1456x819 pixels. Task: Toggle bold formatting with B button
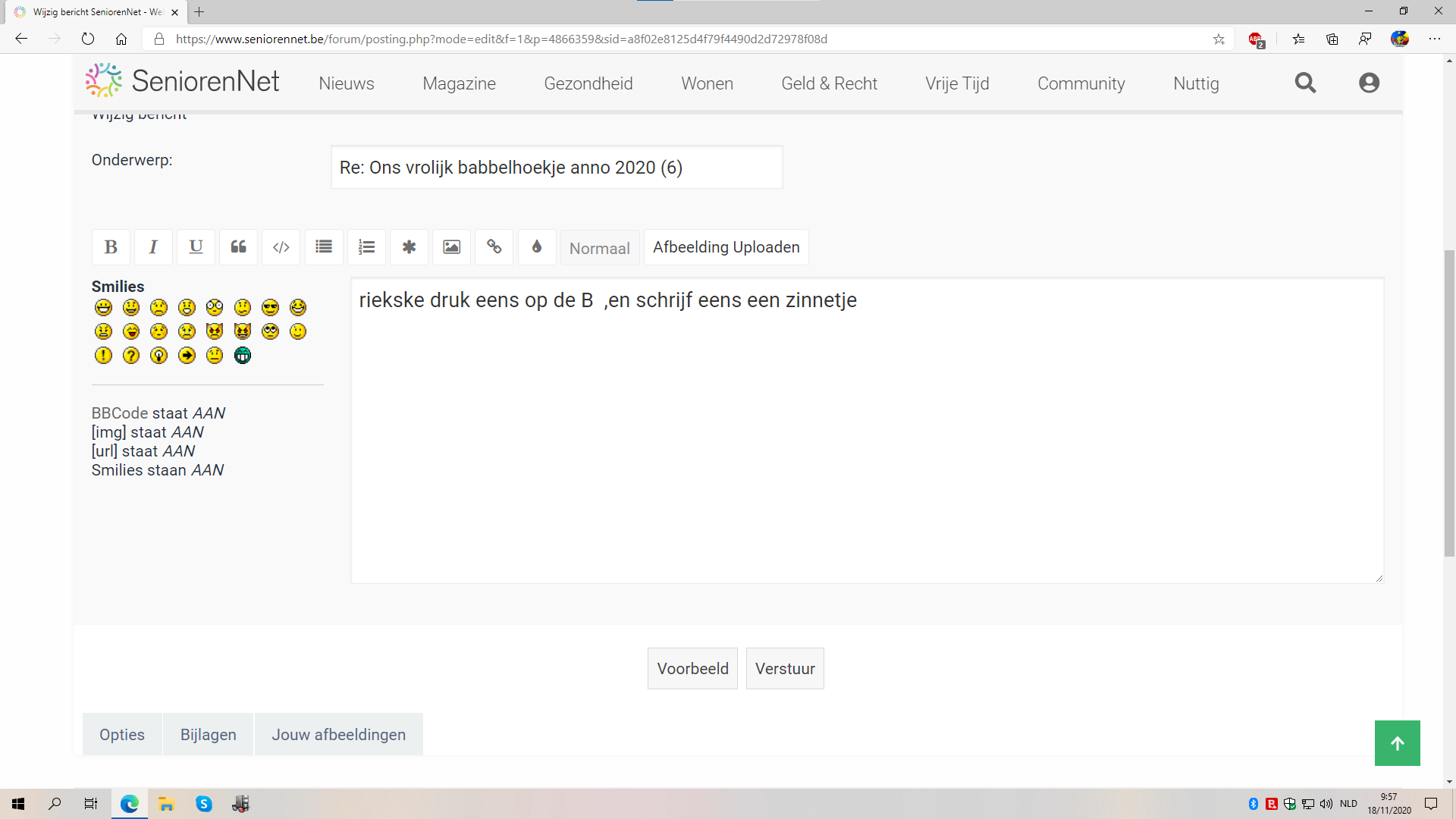(111, 247)
